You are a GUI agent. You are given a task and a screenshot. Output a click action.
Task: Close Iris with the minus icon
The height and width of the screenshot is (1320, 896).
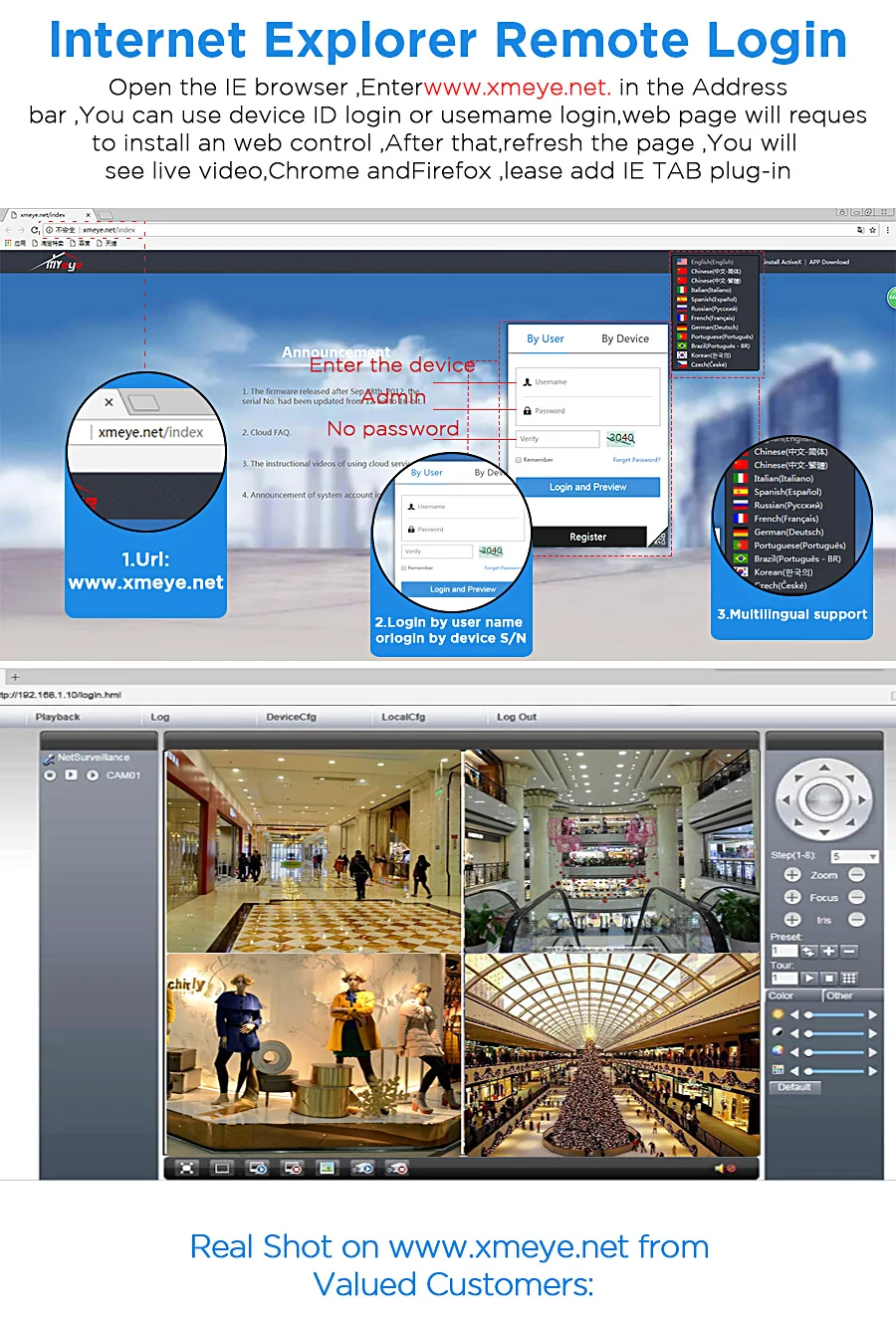(856, 920)
